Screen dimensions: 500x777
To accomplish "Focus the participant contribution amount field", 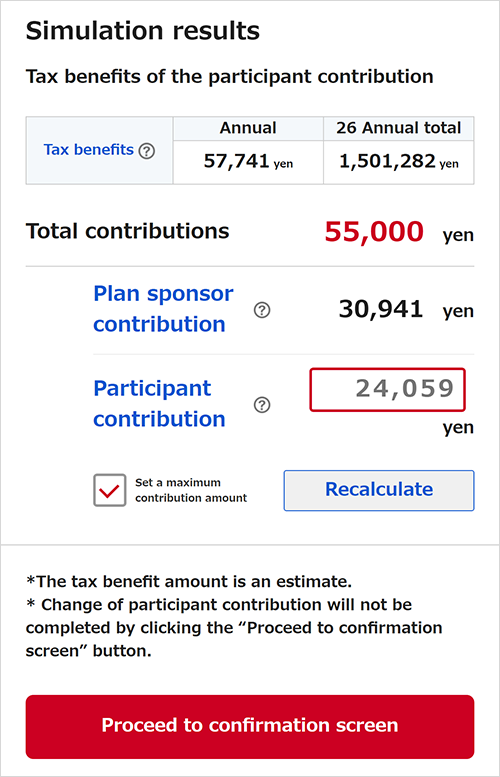I will point(388,389).
